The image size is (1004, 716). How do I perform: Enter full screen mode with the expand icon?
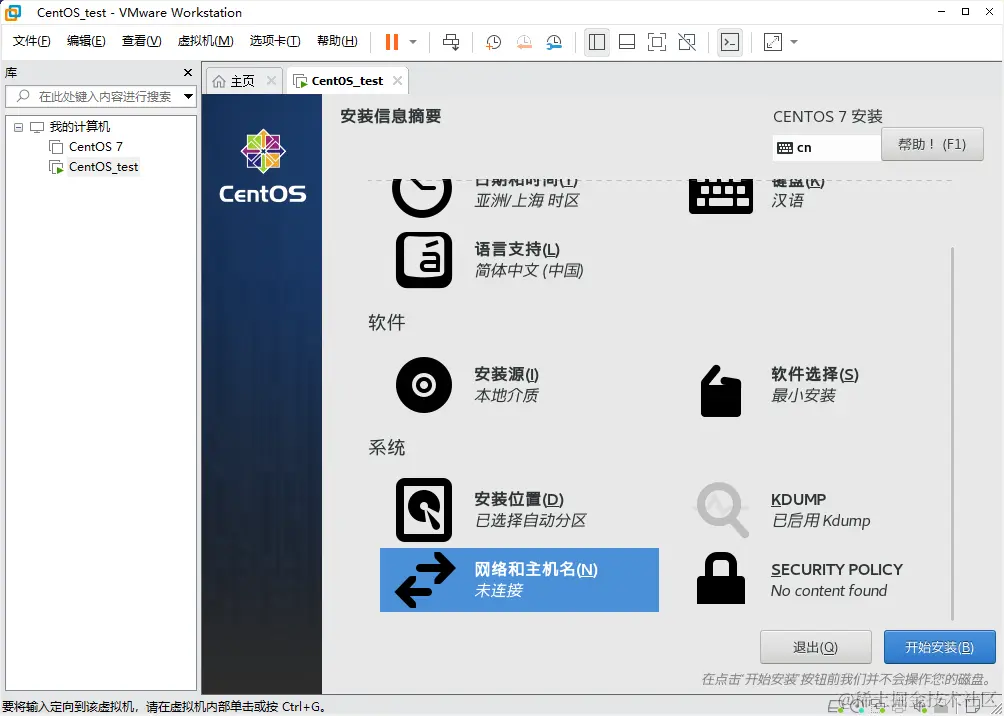pyautogui.click(x=771, y=42)
